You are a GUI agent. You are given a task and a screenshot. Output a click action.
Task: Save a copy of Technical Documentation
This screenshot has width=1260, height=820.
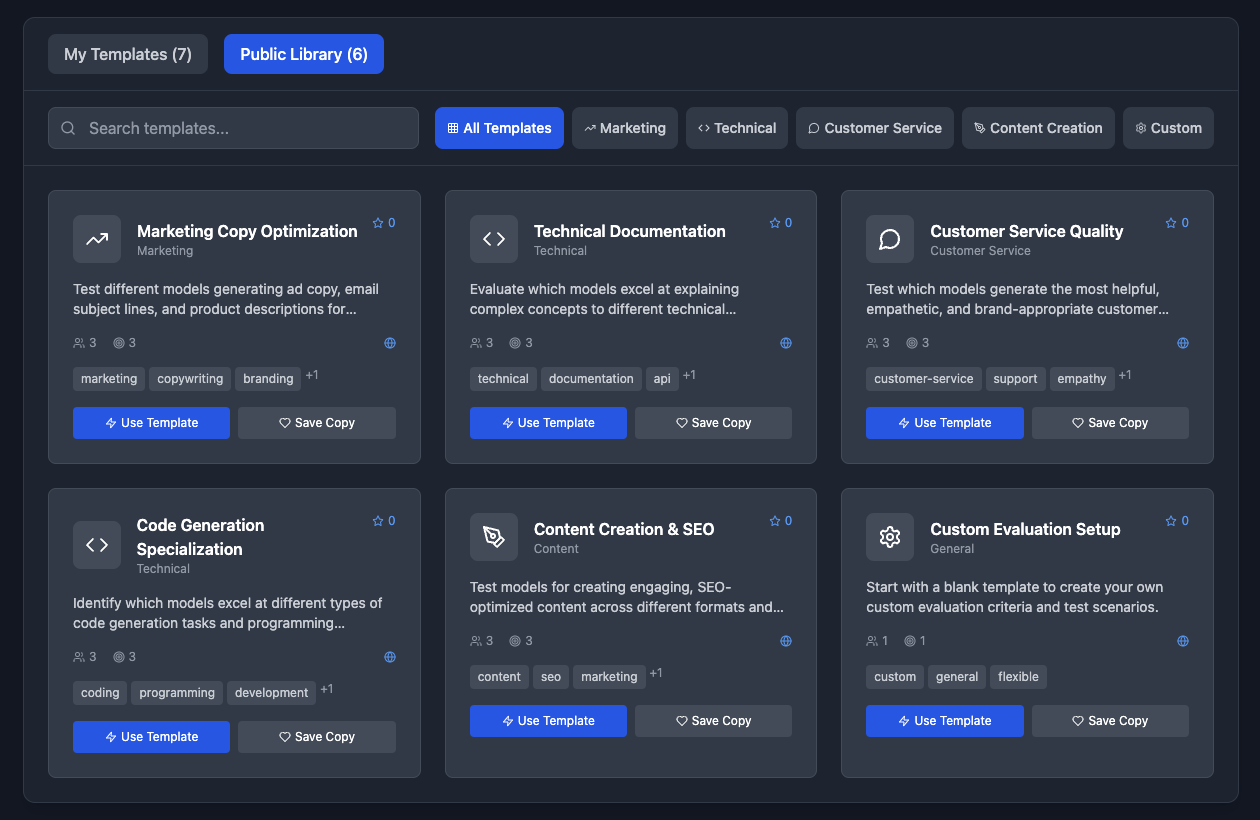(x=713, y=423)
